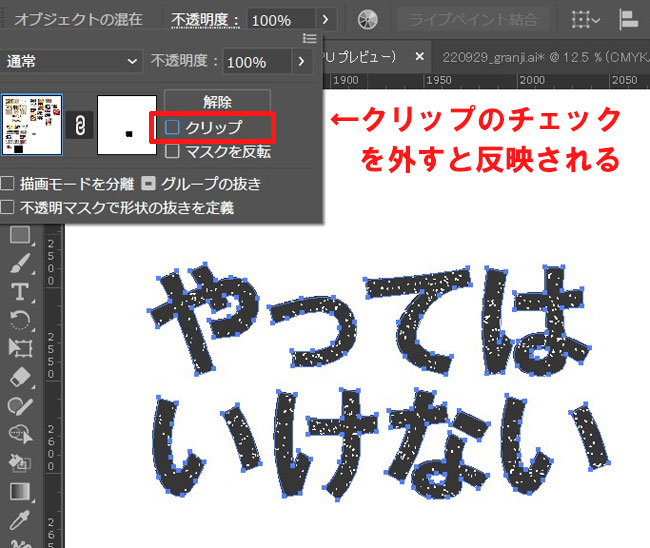650x548 pixels.
Task: Click the 解除 release mask button
Action: (217, 102)
